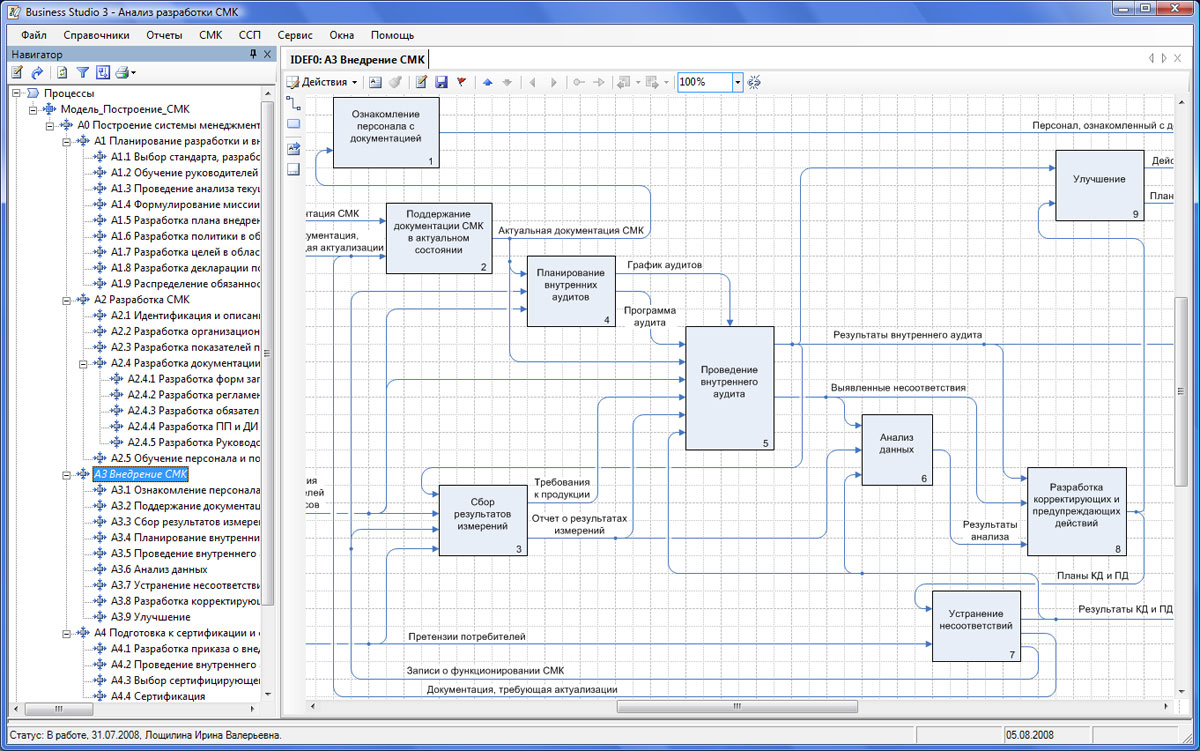Open the print dropdown arrow in Navigator

[133, 73]
